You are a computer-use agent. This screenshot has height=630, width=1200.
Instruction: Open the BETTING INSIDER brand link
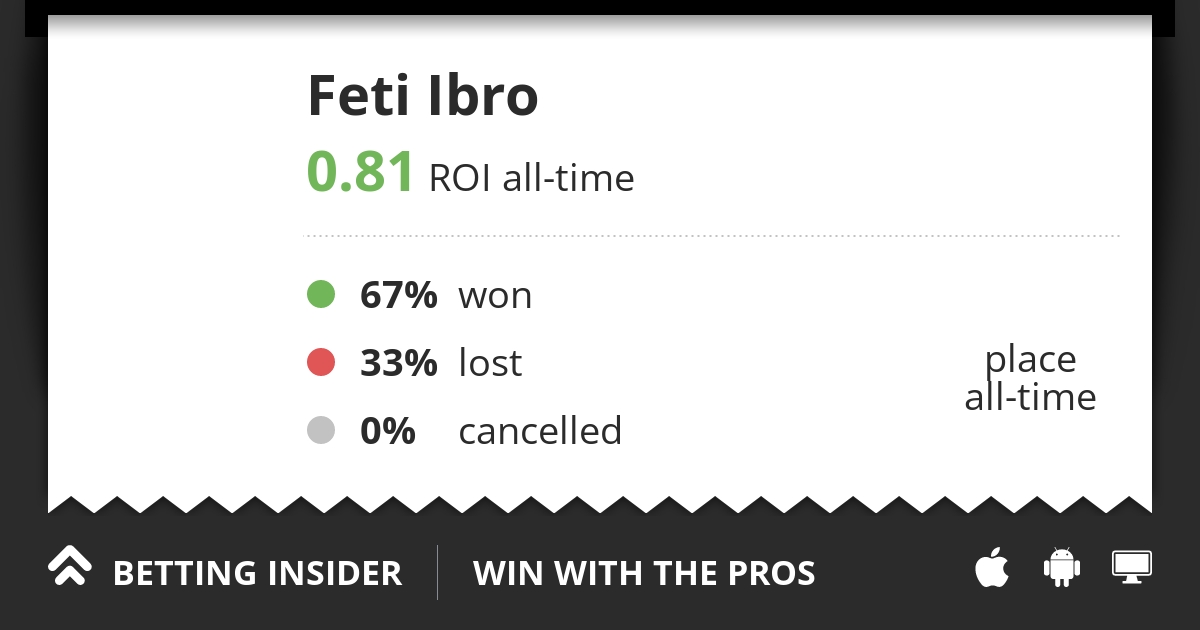[257, 574]
